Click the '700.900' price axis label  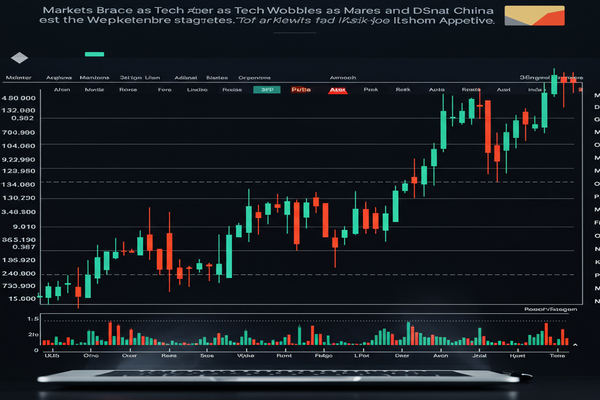[18, 132]
